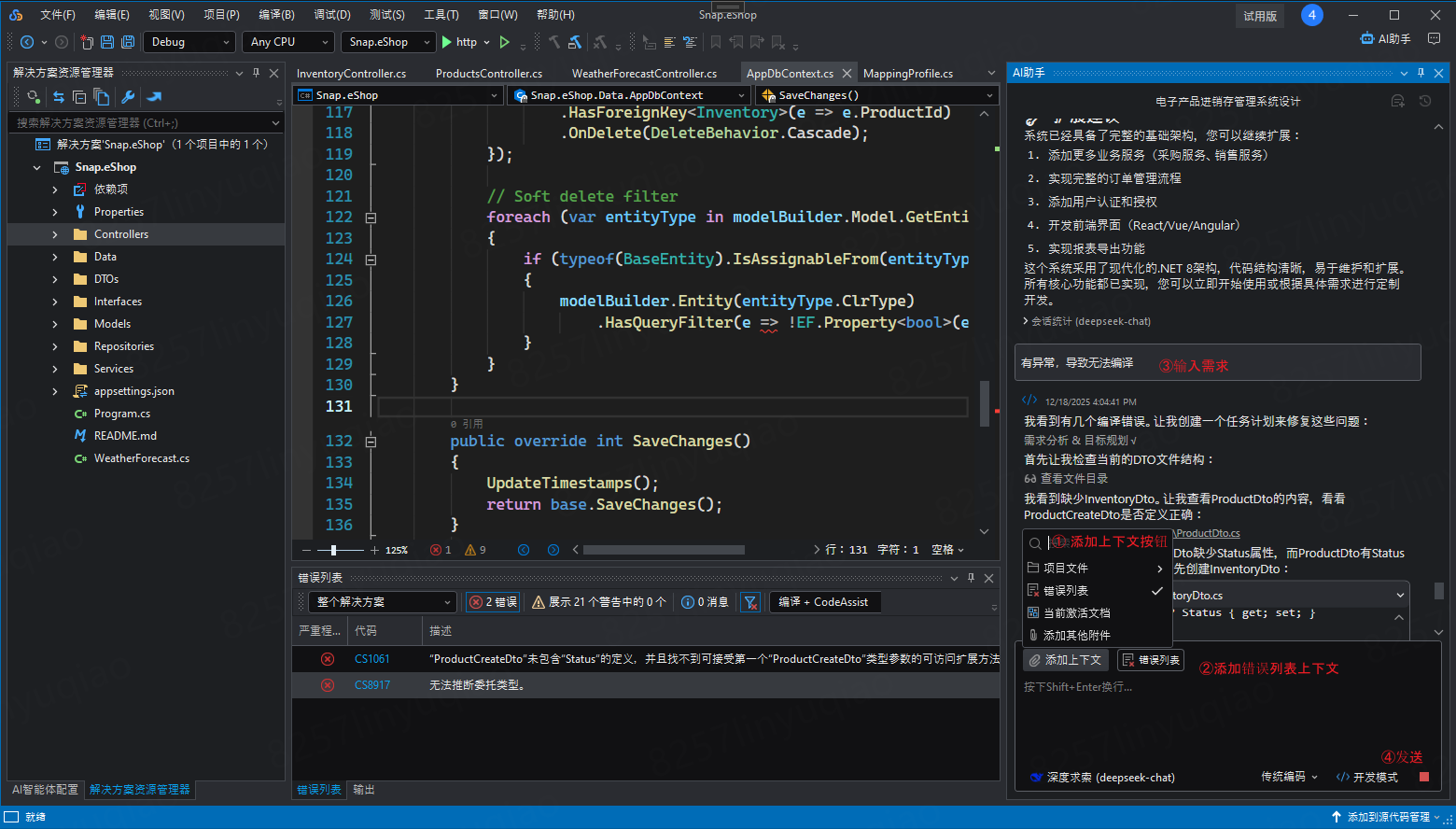Click the navigate backward arrow icon in toolbar
The image size is (1456, 829).
coord(27,42)
